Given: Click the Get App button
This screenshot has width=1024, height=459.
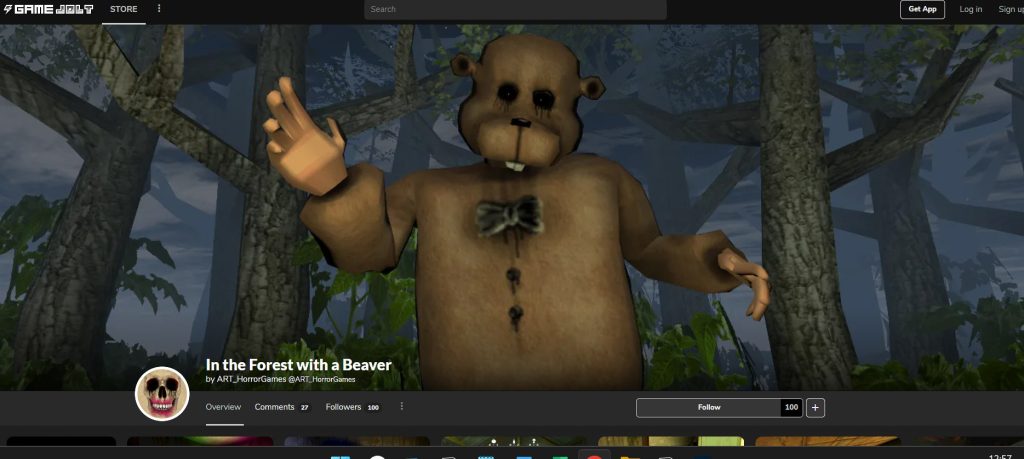Looking at the screenshot, I should 921,9.
